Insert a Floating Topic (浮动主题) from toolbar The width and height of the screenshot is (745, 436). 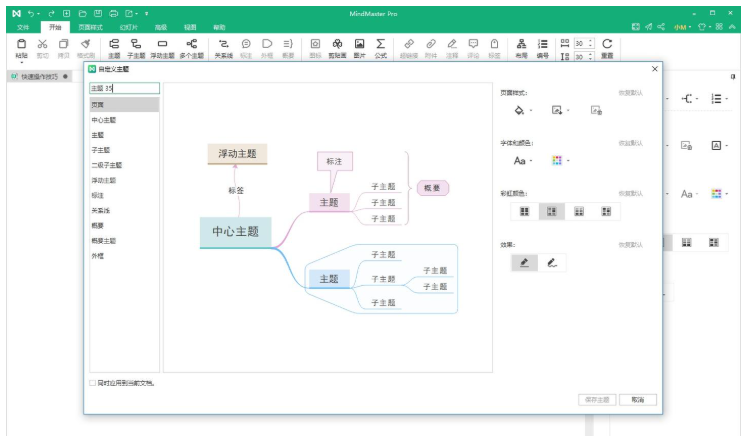pos(162,47)
